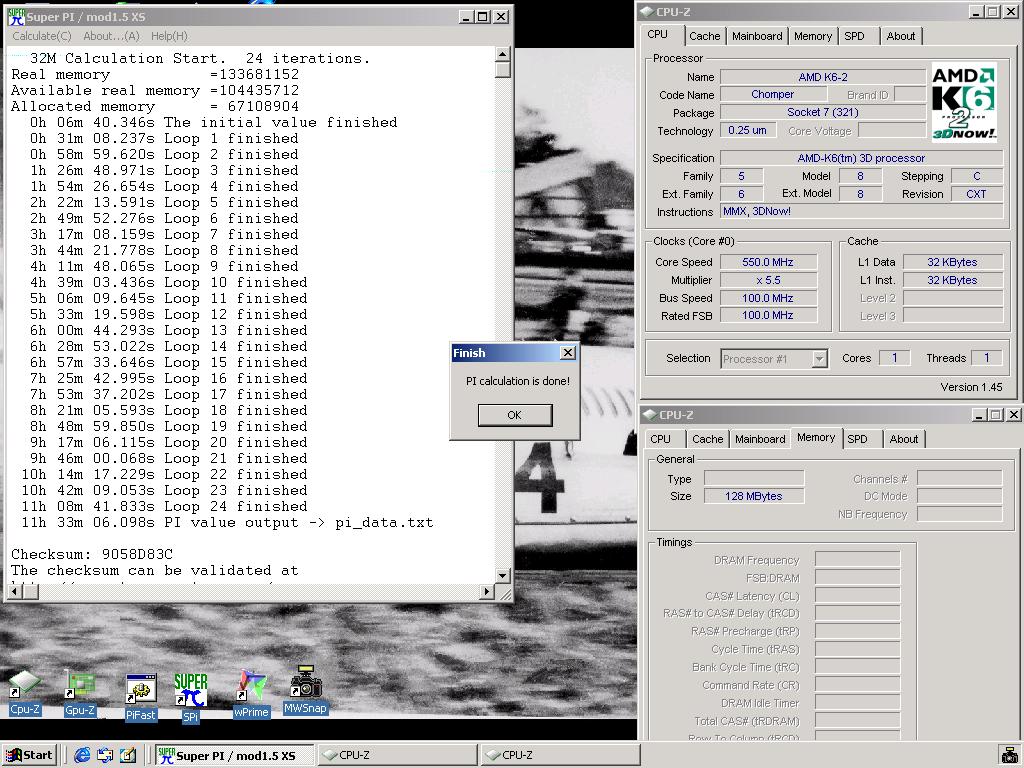The image size is (1024, 768).
Task: Switch to About tab in lower CPU-Z
Action: [x=904, y=440]
